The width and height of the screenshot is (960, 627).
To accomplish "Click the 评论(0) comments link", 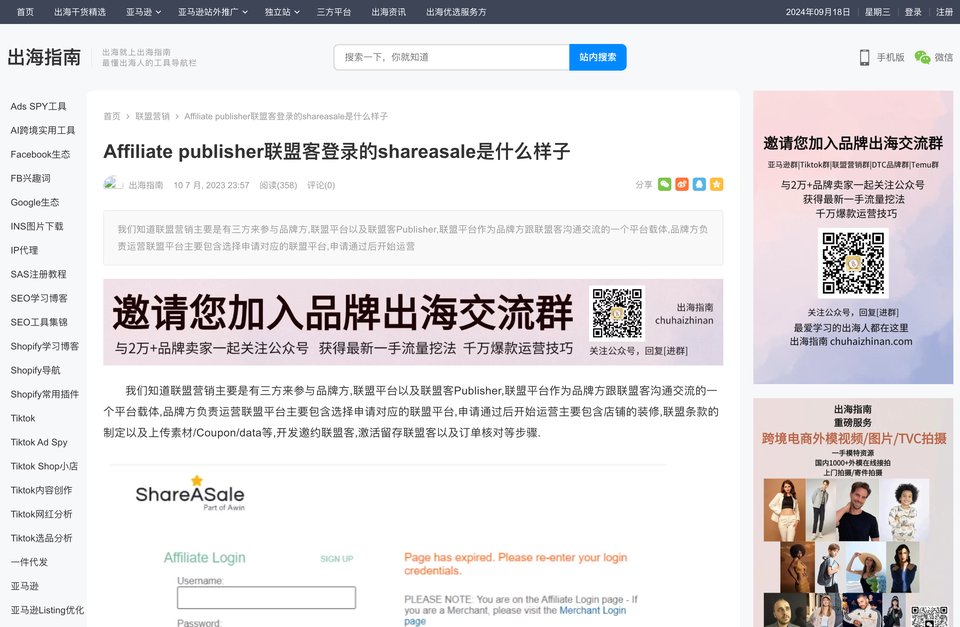I will tap(321, 185).
